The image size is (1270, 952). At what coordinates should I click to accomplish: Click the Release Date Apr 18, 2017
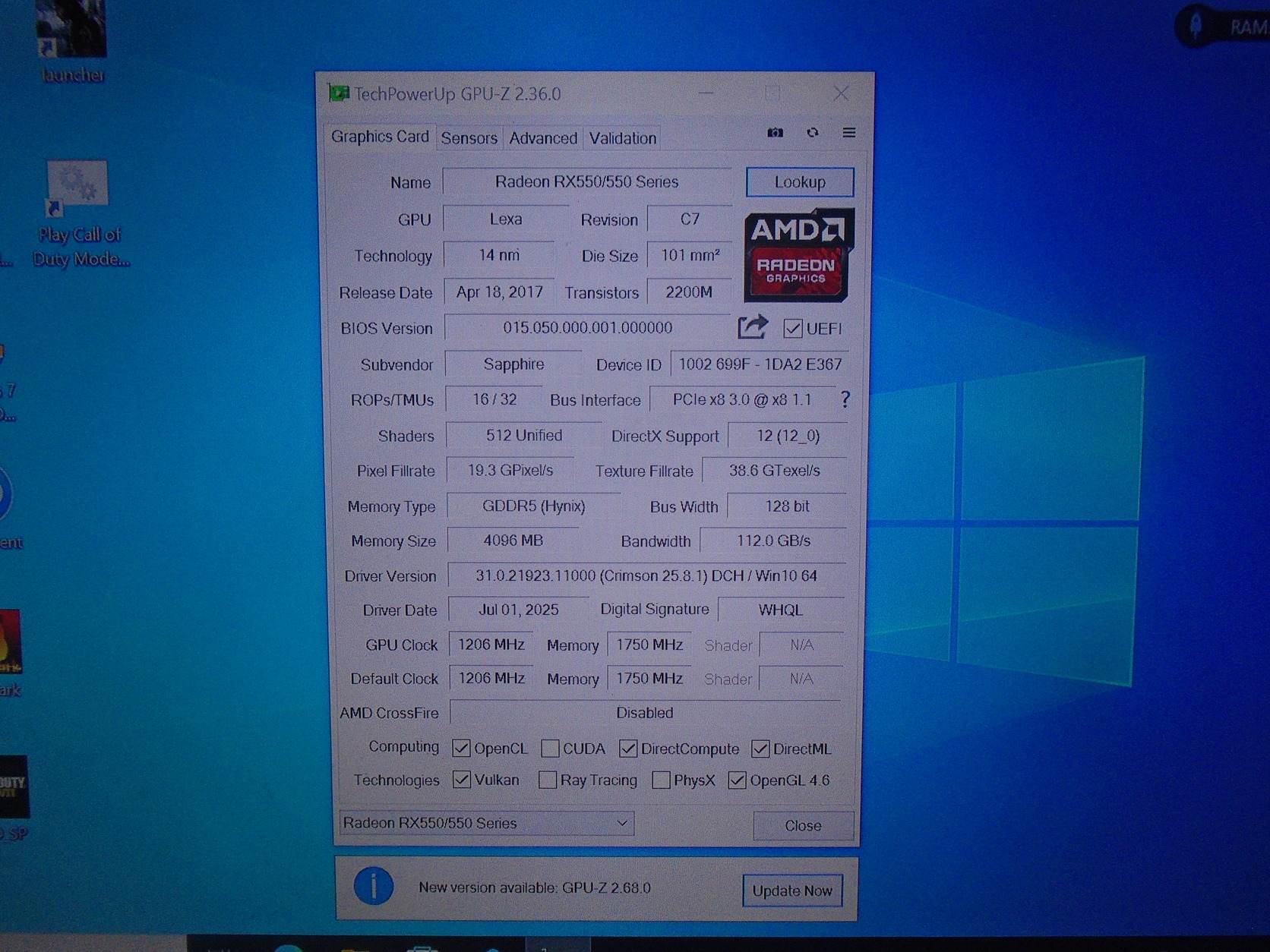pos(499,292)
